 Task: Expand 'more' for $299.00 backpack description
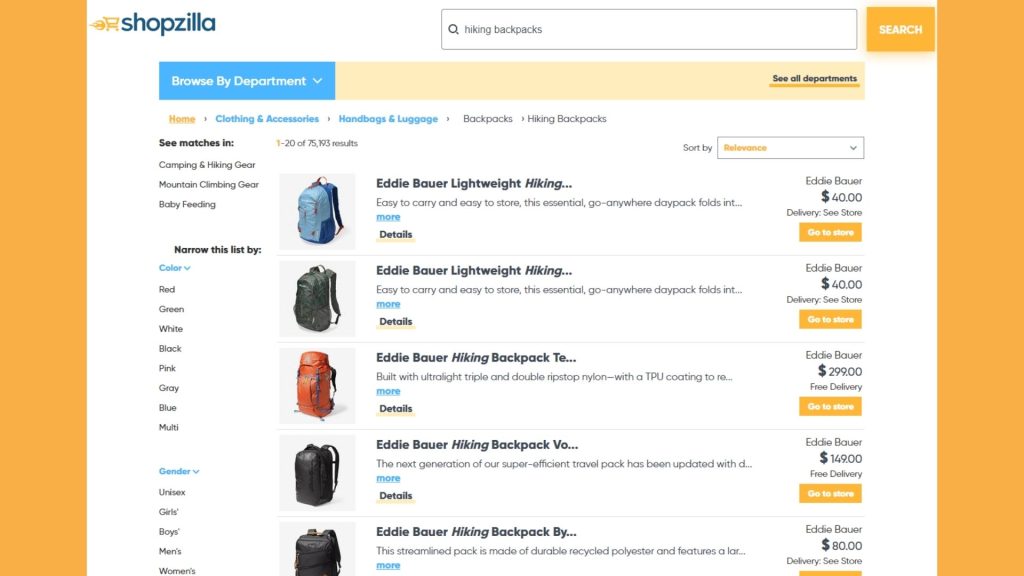click(x=388, y=391)
